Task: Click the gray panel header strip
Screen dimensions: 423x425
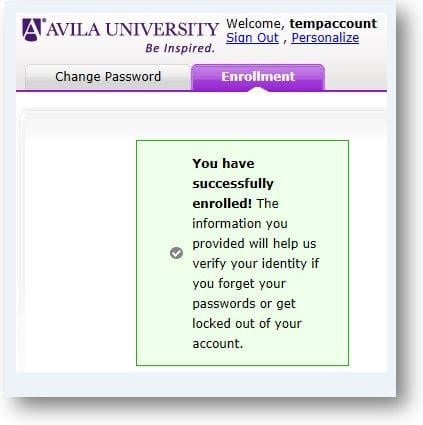Action: click(x=204, y=125)
